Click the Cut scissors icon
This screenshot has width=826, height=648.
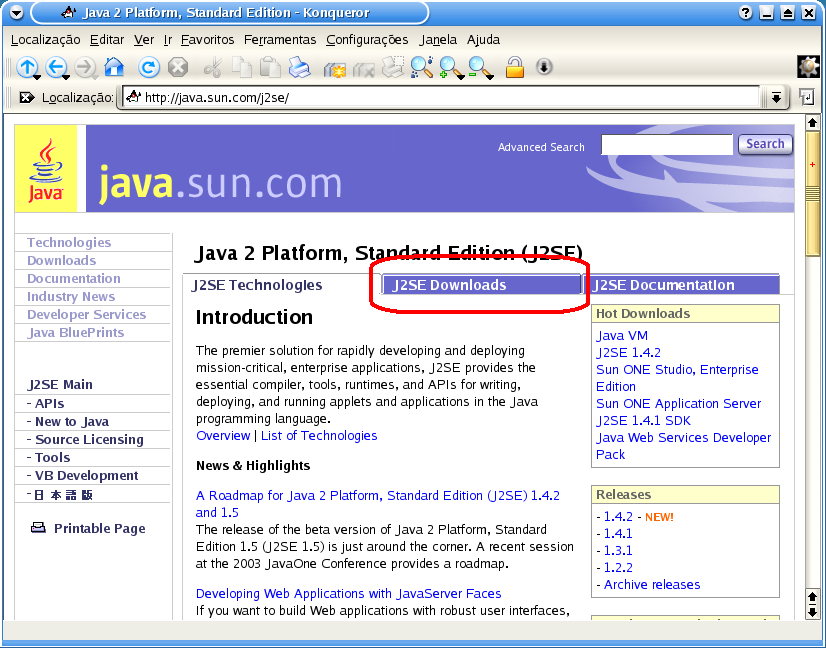213,67
